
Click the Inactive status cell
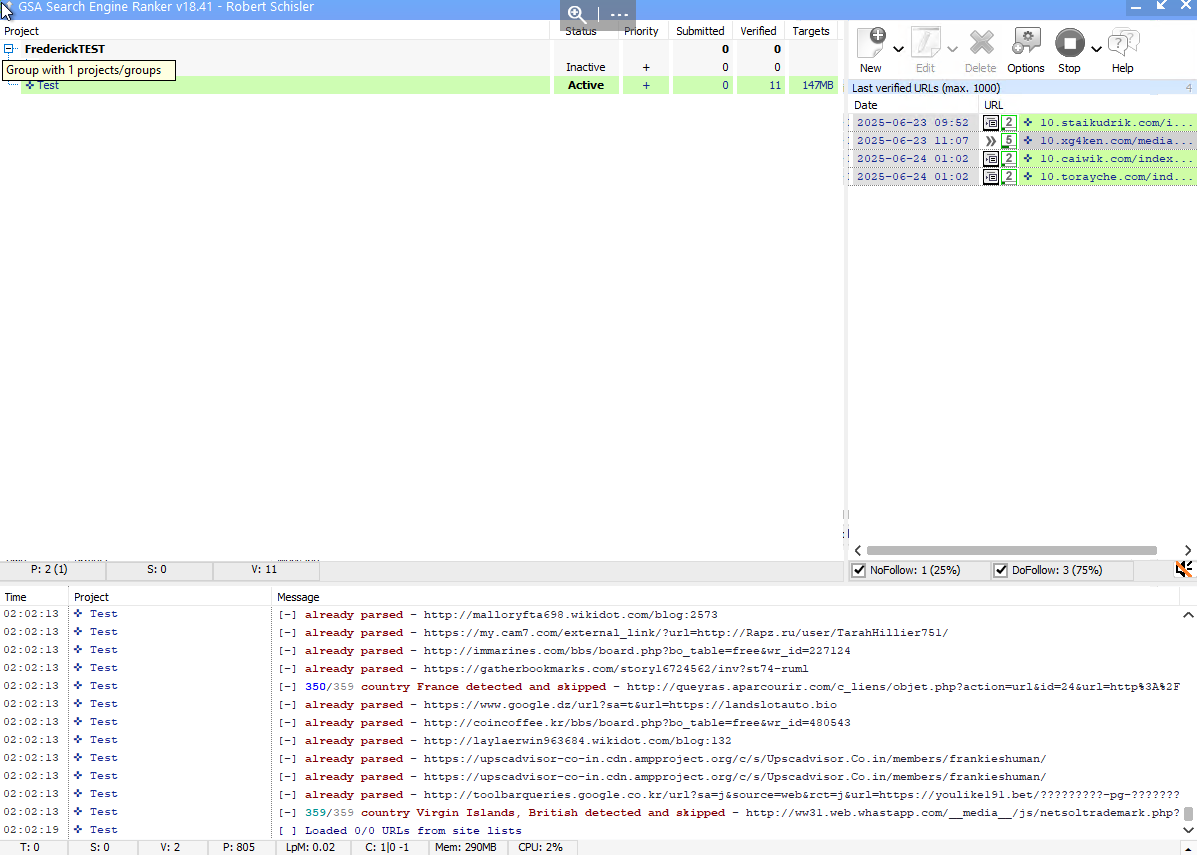586,67
